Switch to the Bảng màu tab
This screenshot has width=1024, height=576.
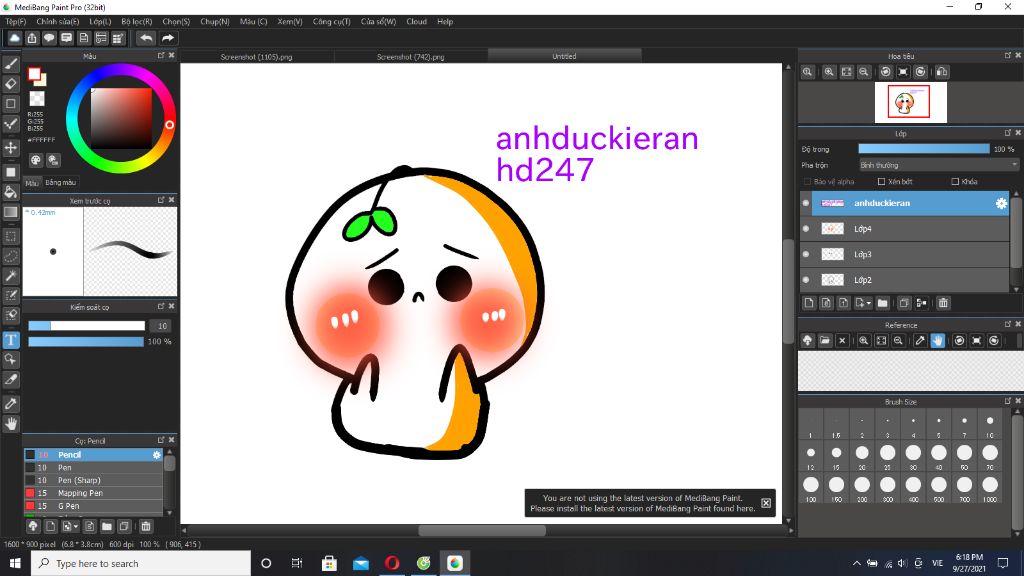[61, 182]
